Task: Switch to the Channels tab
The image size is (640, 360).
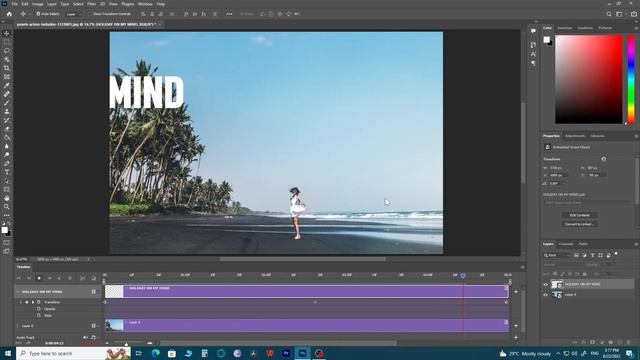Action: pyautogui.click(x=566, y=244)
